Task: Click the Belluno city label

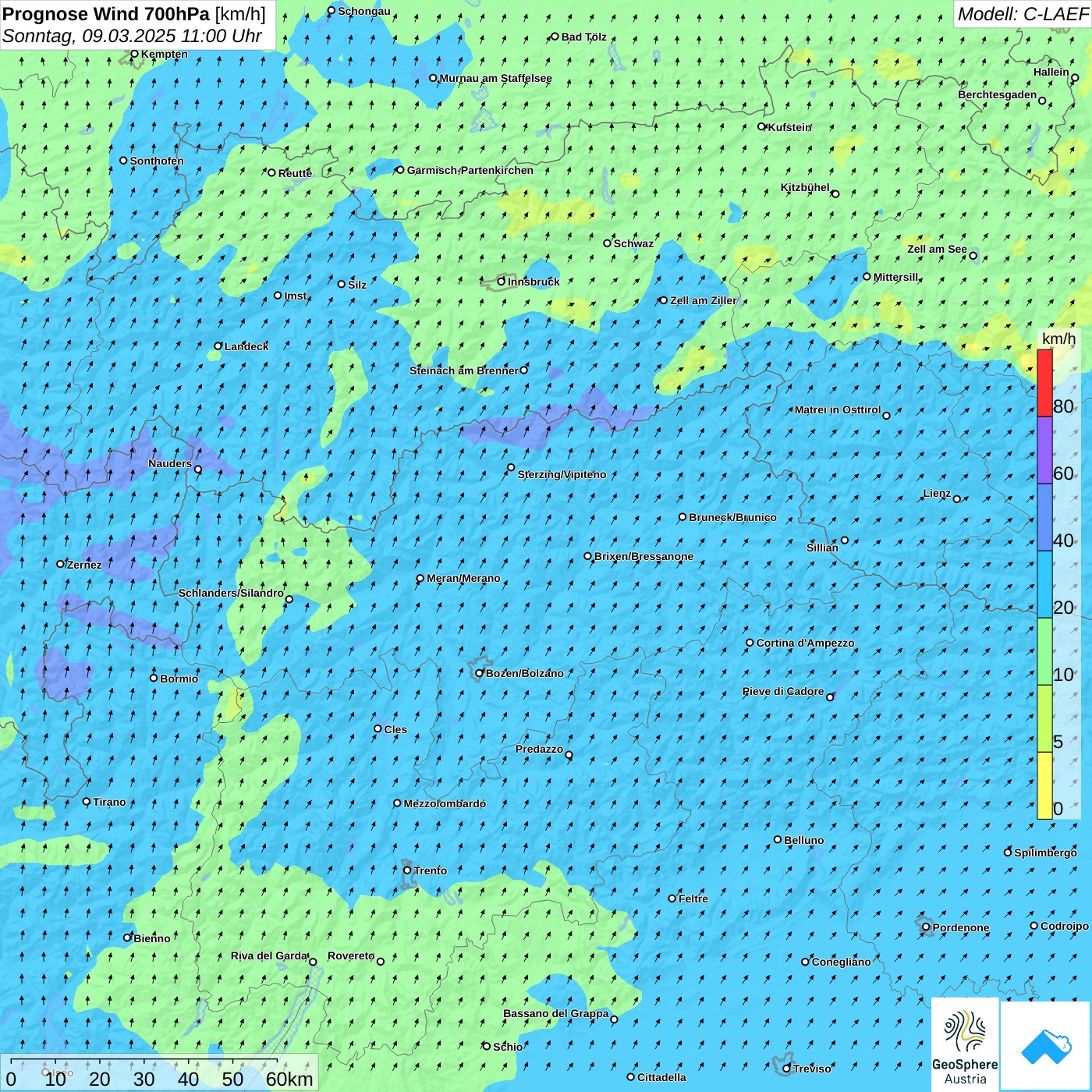Action: click(x=804, y=840)
